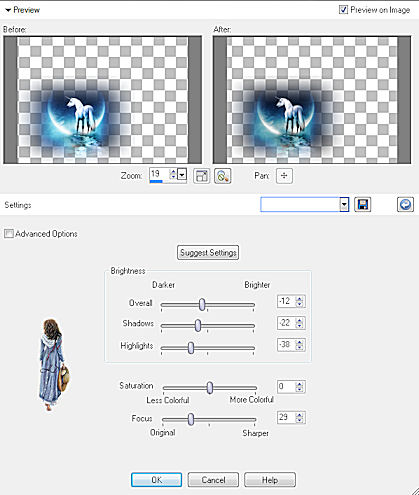419x495 pixels.
Task: Open the Settings preset dropdown
Action: pos(344,205)
